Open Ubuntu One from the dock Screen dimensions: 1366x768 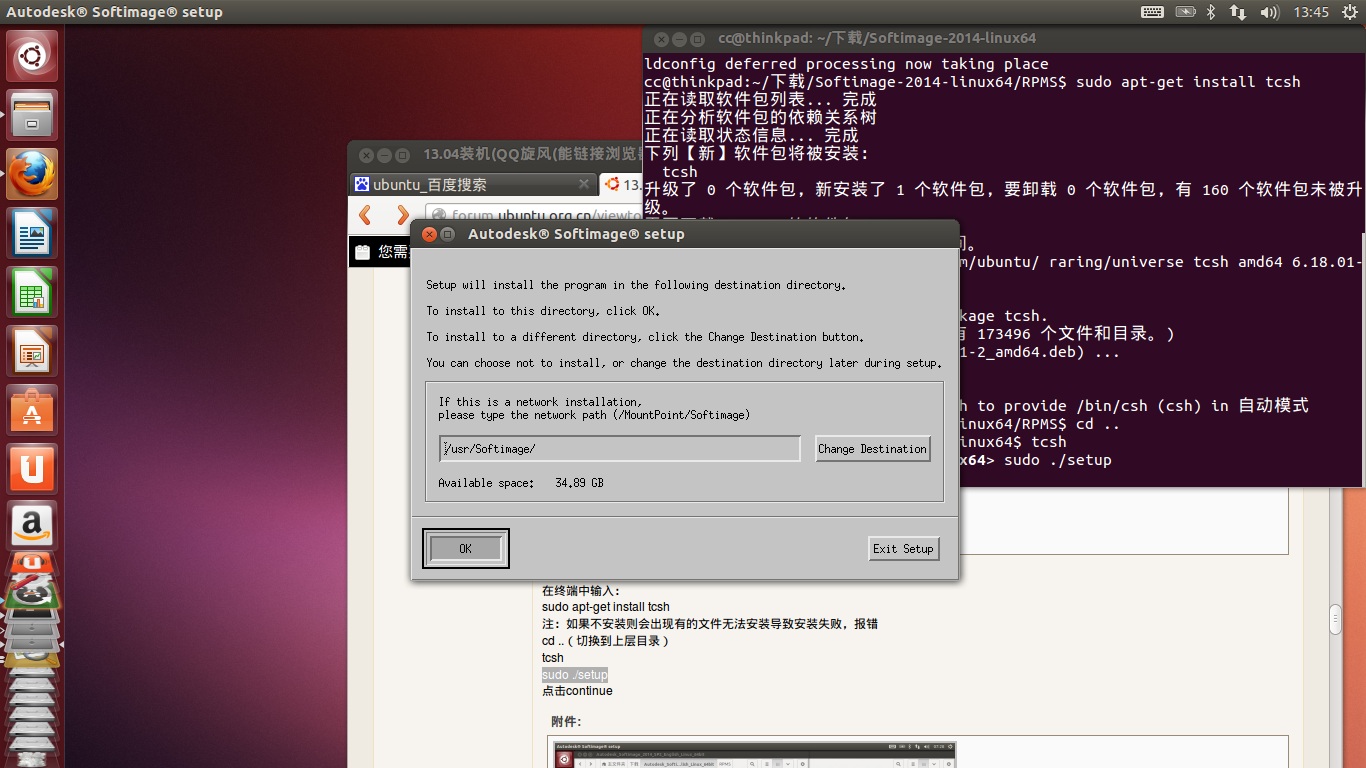coord(32,469)
